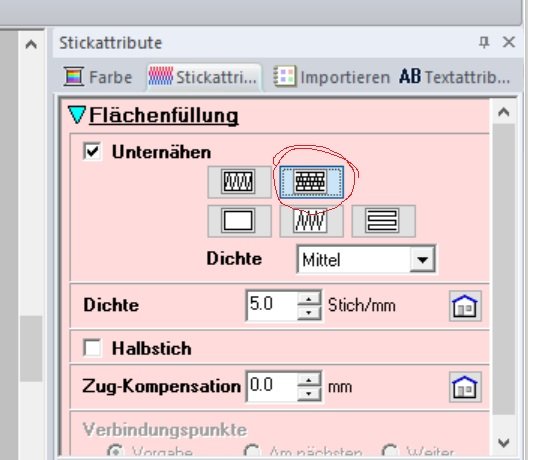Image resolution: width=544 pixels, height=460 pixels.
Task: Select the zigzag underlay stitch icon
Action: pyautogui.click(x=239, y=182)
